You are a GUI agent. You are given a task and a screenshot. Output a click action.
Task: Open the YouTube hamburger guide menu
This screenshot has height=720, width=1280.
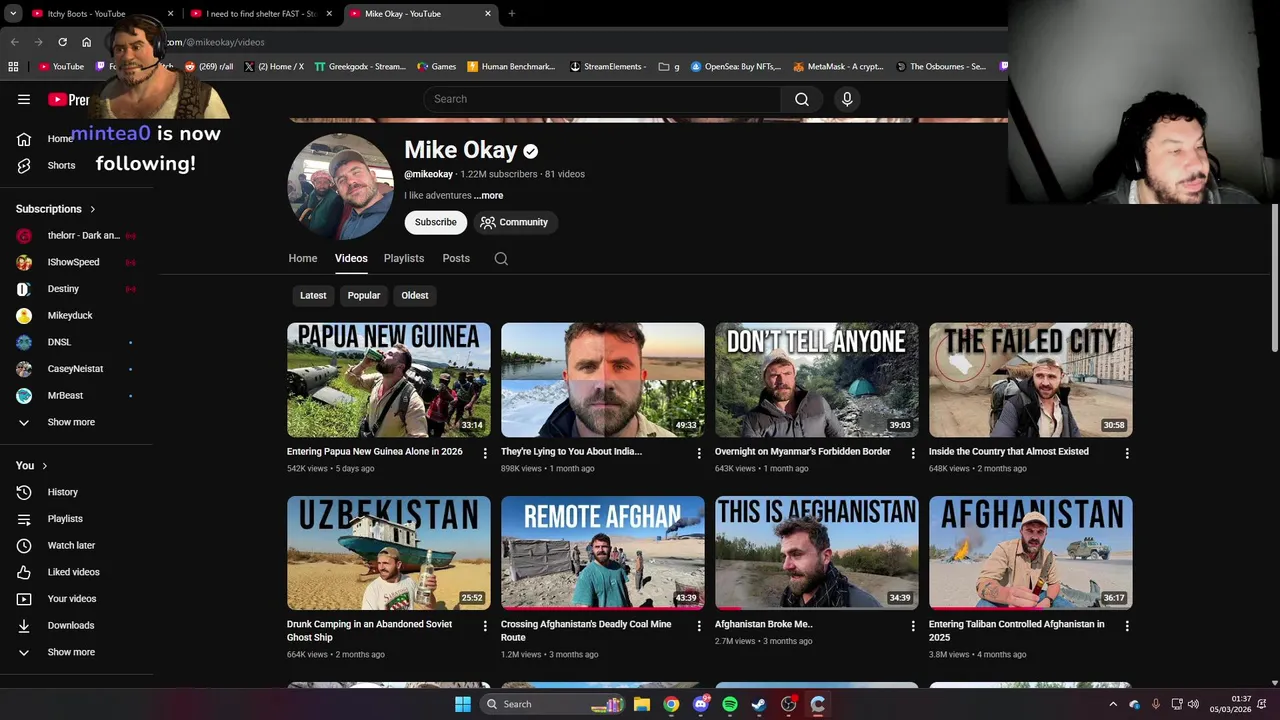(24, 99)
